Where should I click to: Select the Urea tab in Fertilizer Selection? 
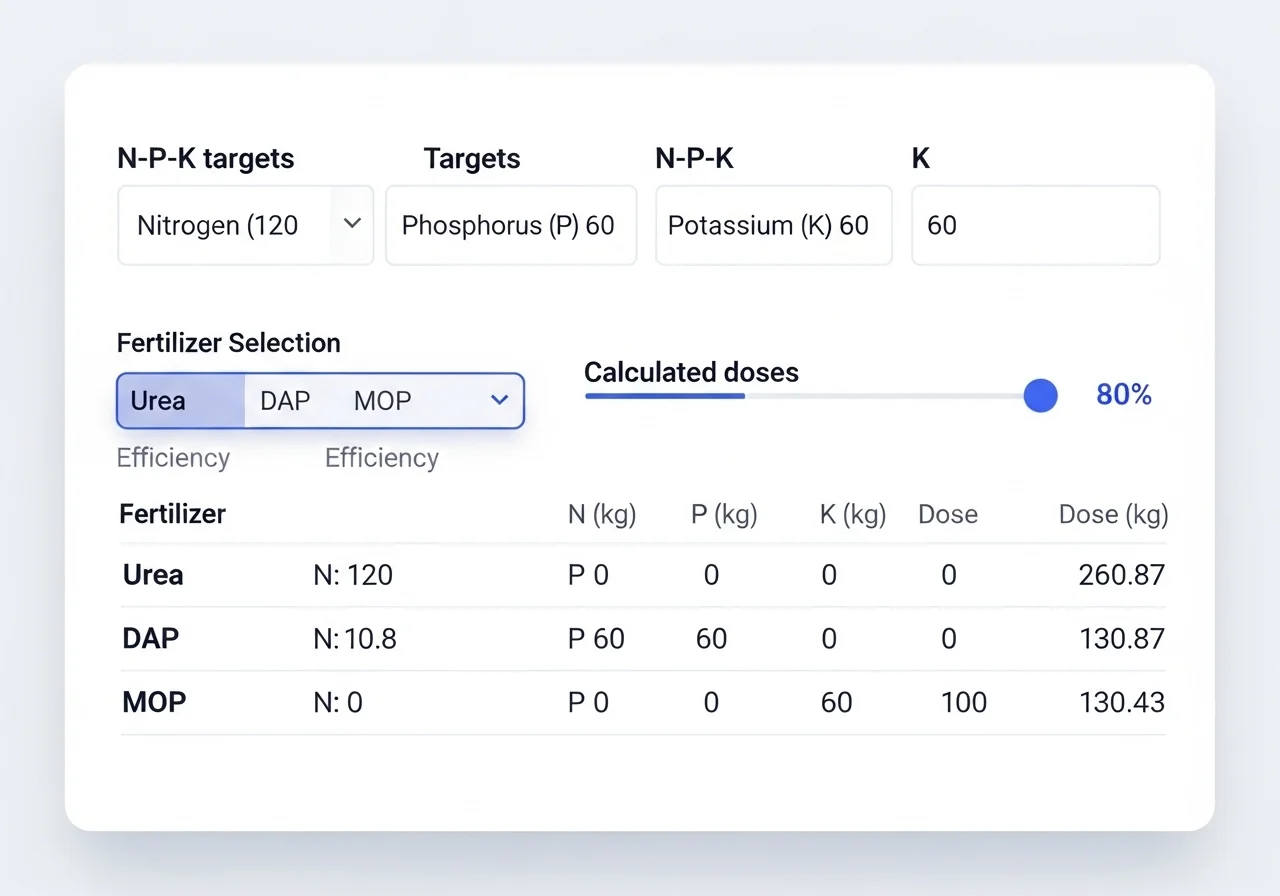point(157,400)
